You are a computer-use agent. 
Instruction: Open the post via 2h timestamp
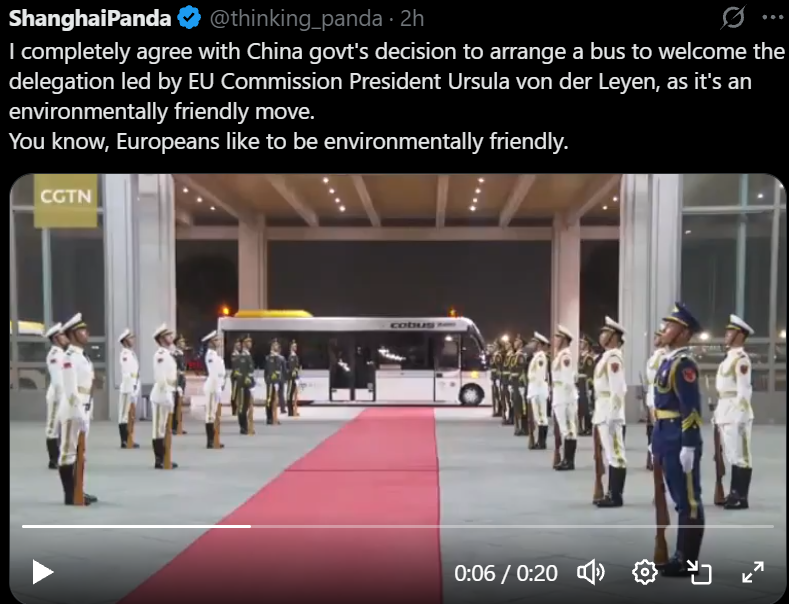[412, 19]
